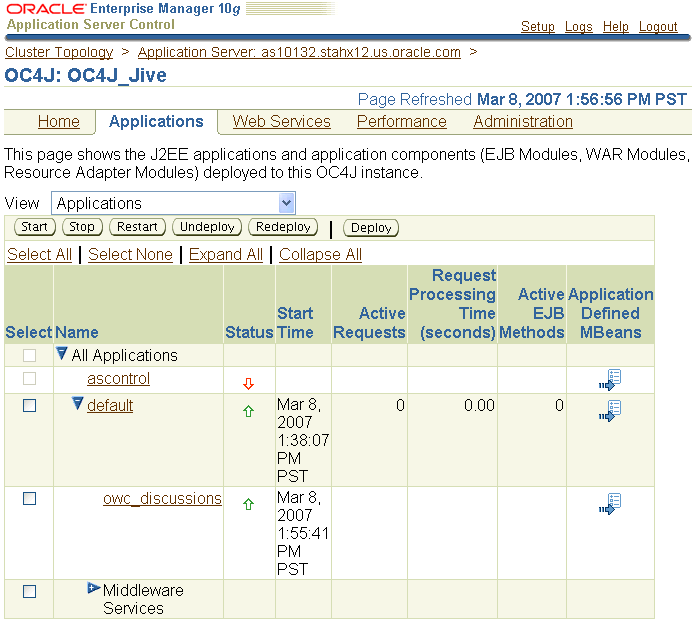This screenshot has width=695, height=624.
Task: Open MBeans icon for ascontrol row
Action: pos(610,380)
